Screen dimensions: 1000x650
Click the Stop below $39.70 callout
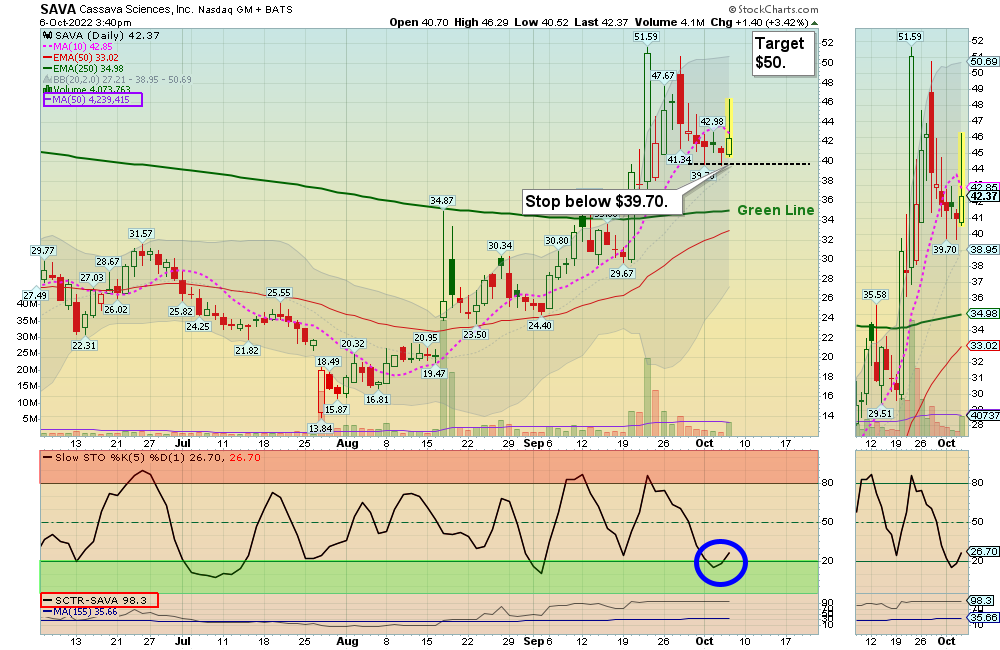[603, 202]
